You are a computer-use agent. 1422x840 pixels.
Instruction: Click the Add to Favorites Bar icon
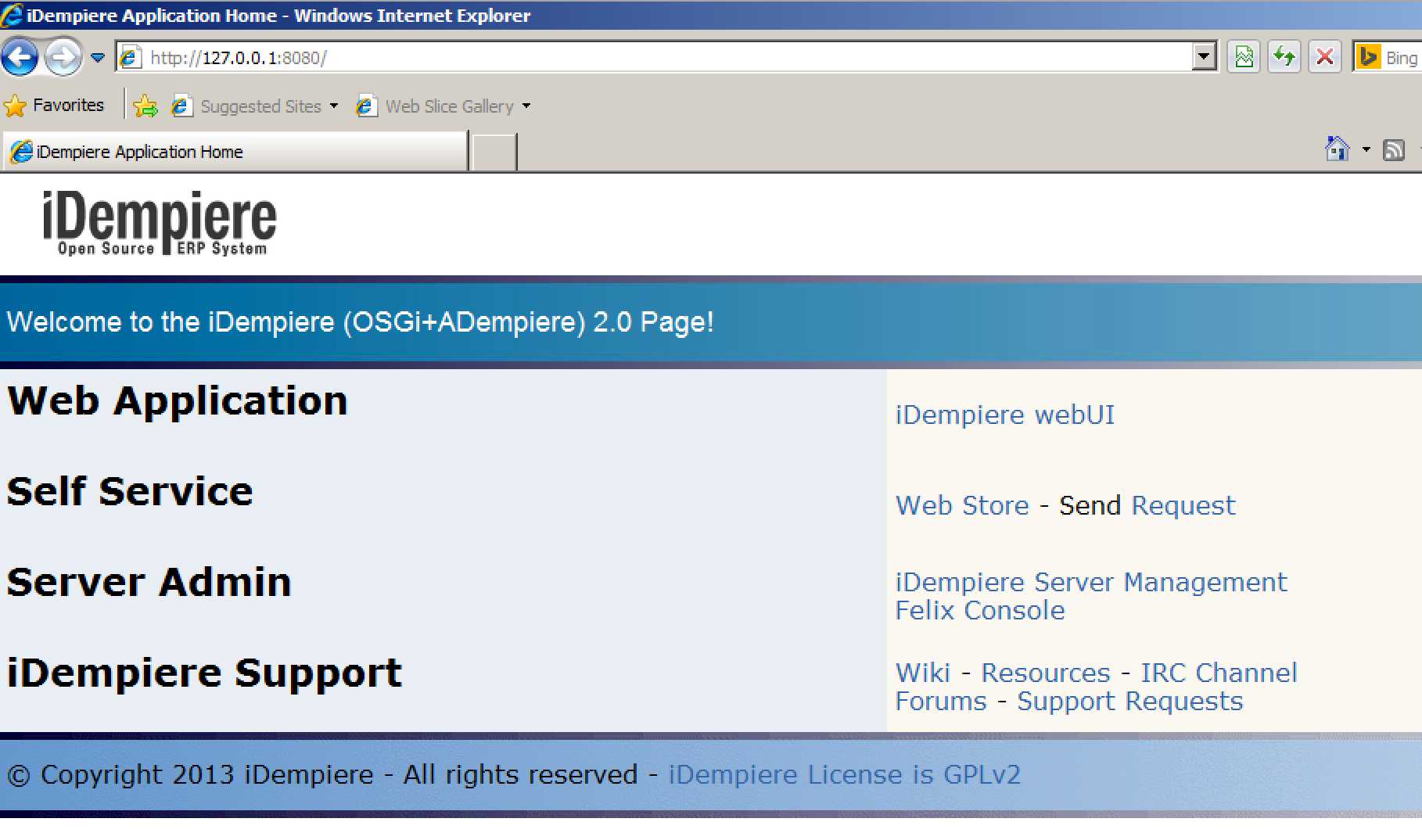pos(145,106)
